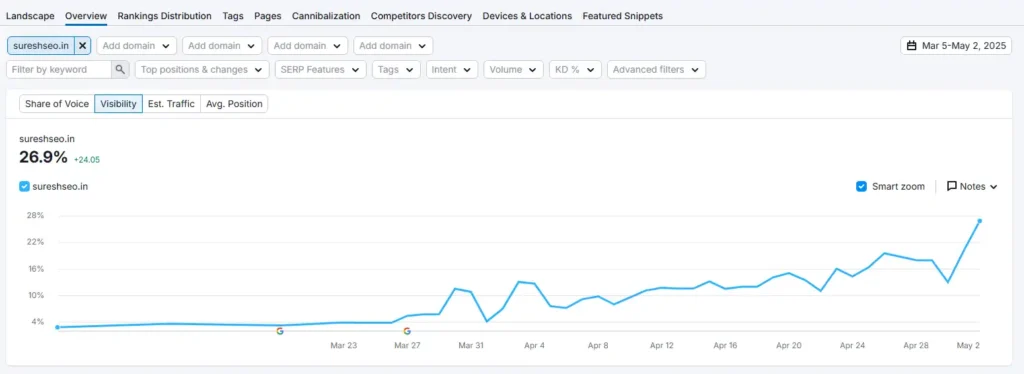Viewport: 1024px width, 374px height.
Task: Click the keyword search magnifier icon
Action: (120, 69)
